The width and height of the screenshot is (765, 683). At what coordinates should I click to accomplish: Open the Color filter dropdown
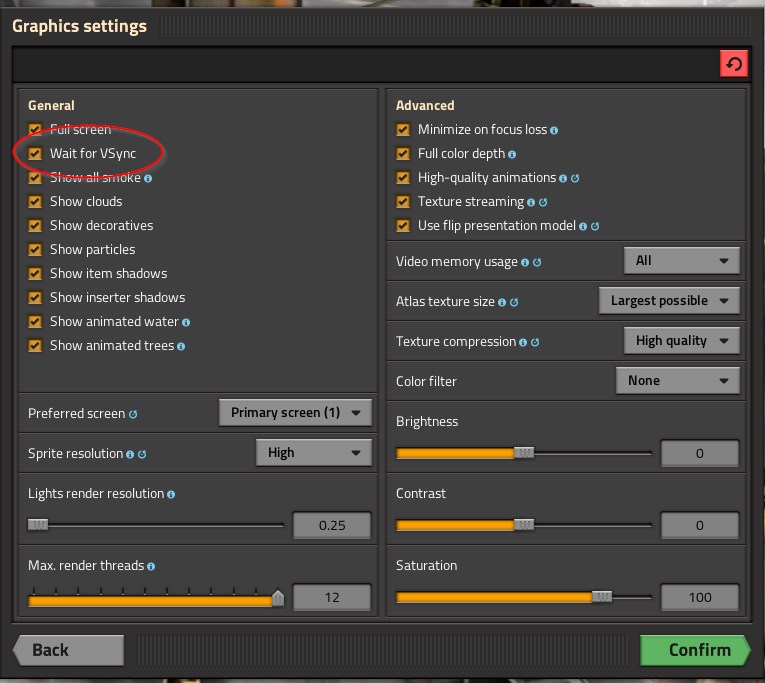(677, 381)
